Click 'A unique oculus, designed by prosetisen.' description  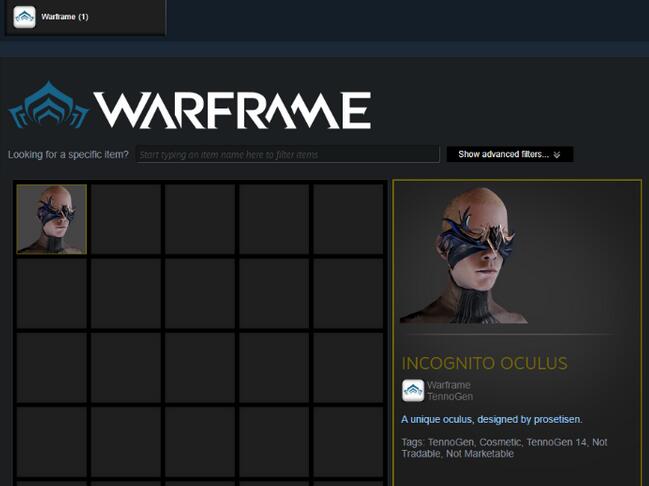[x=492, y=419]
